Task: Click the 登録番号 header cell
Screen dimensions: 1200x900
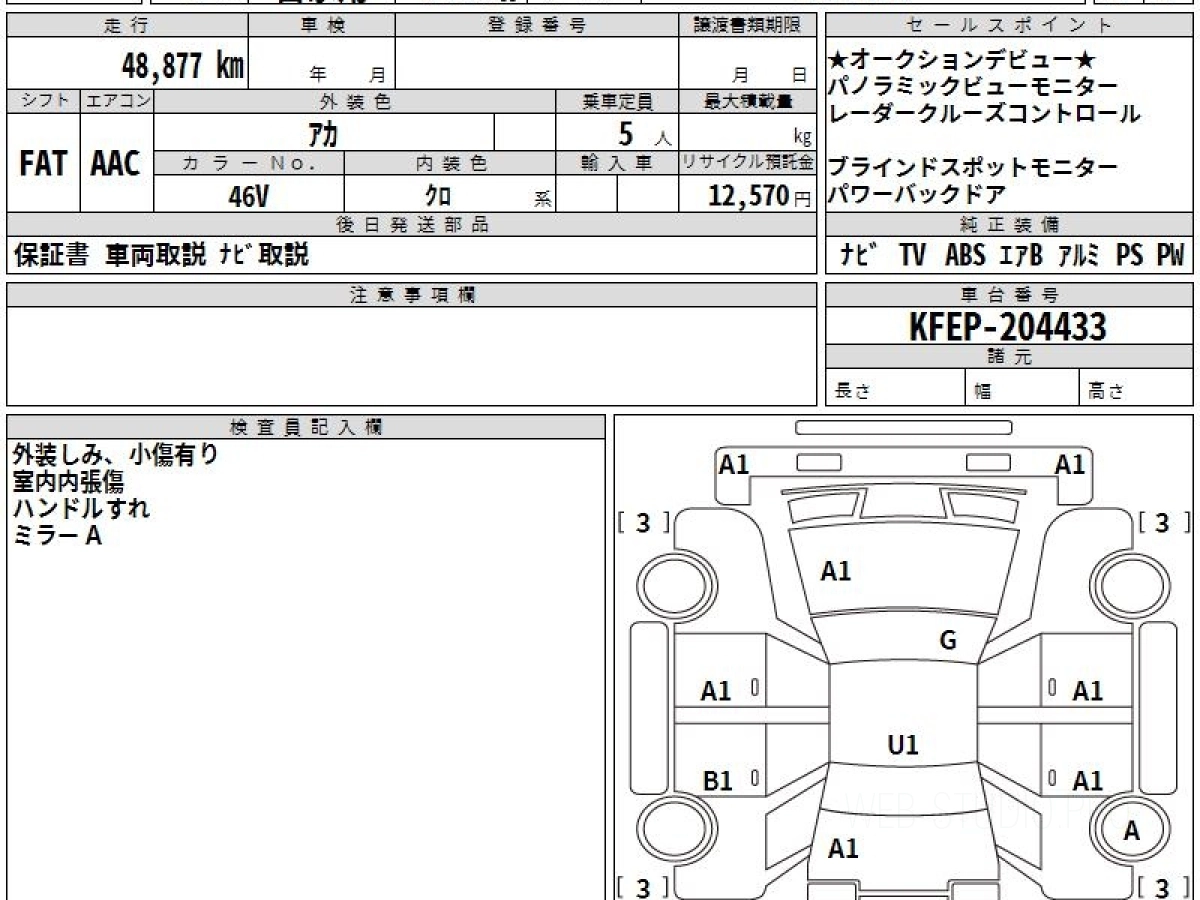Action: [537, 26]
